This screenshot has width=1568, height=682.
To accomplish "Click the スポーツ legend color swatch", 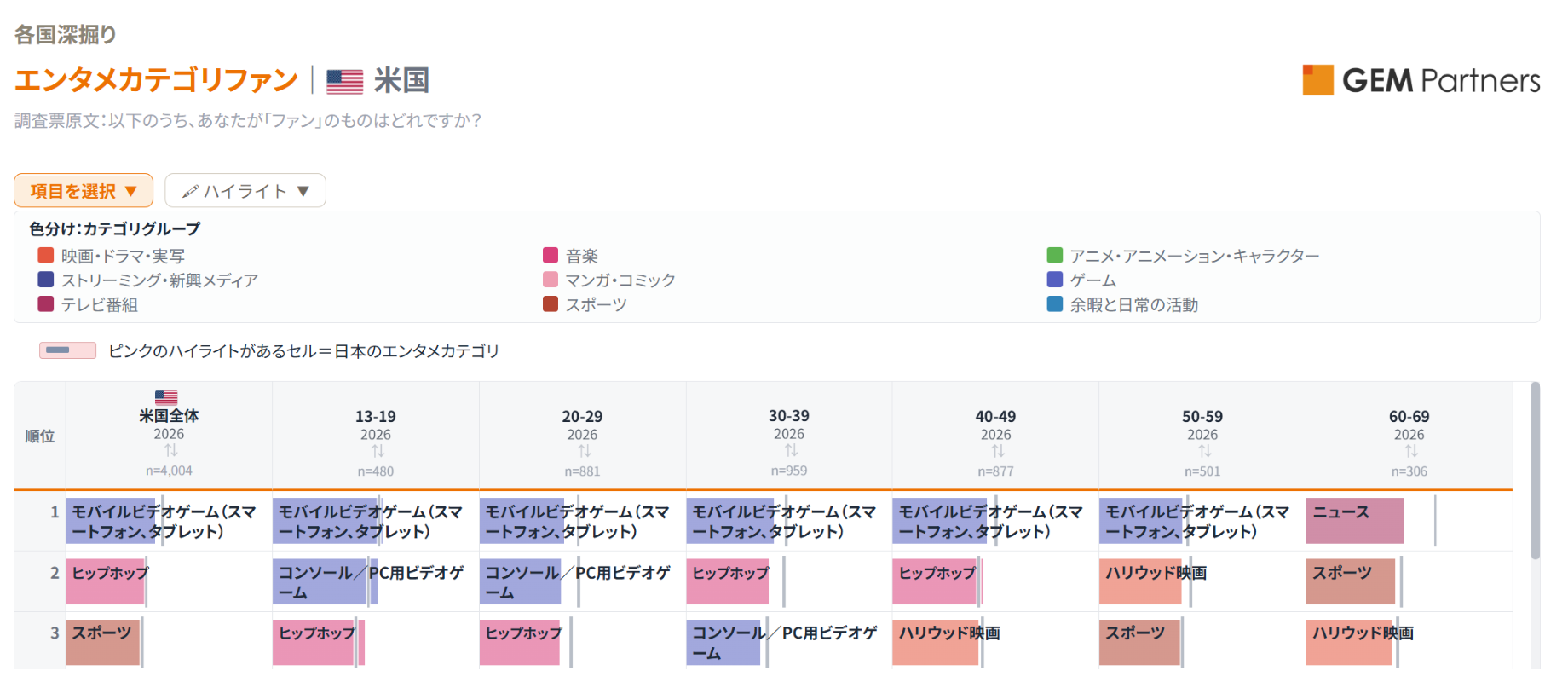I will tap(551, 304).
